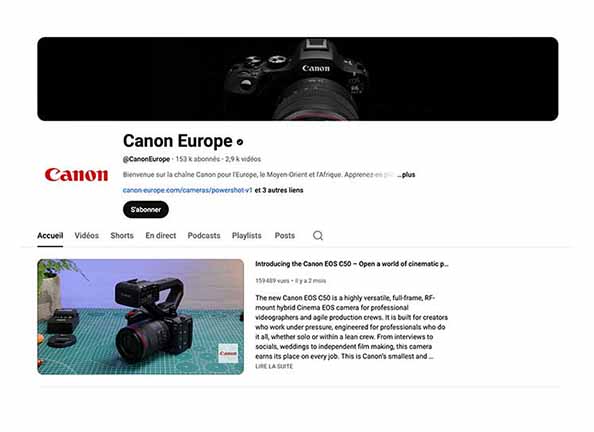Open the red Canon channel avatar logo
Image resolution: width=594 pixels, height=432 pixels.
pyautogui.click(x=76, y=175)
